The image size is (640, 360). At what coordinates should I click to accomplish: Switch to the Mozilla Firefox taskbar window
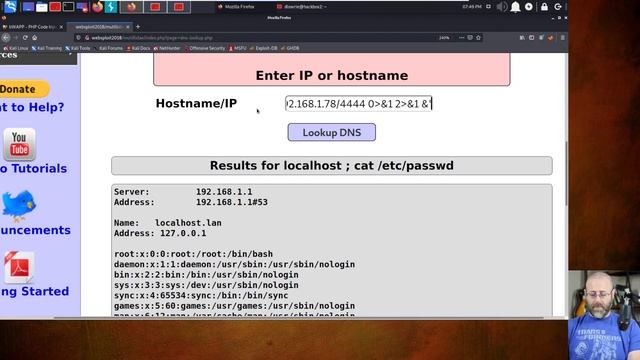(x=237, y=7)
